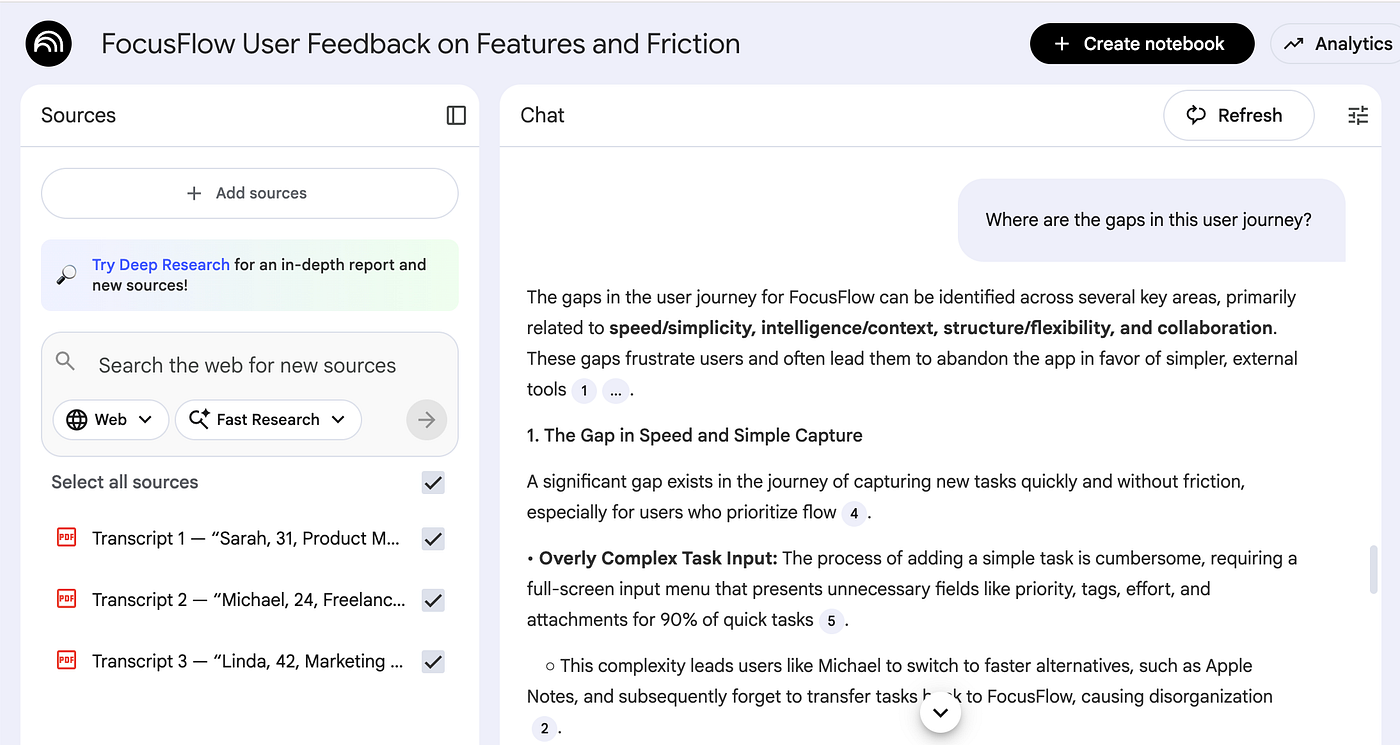Open the Fast Research mode dropdown

[267, 420]
